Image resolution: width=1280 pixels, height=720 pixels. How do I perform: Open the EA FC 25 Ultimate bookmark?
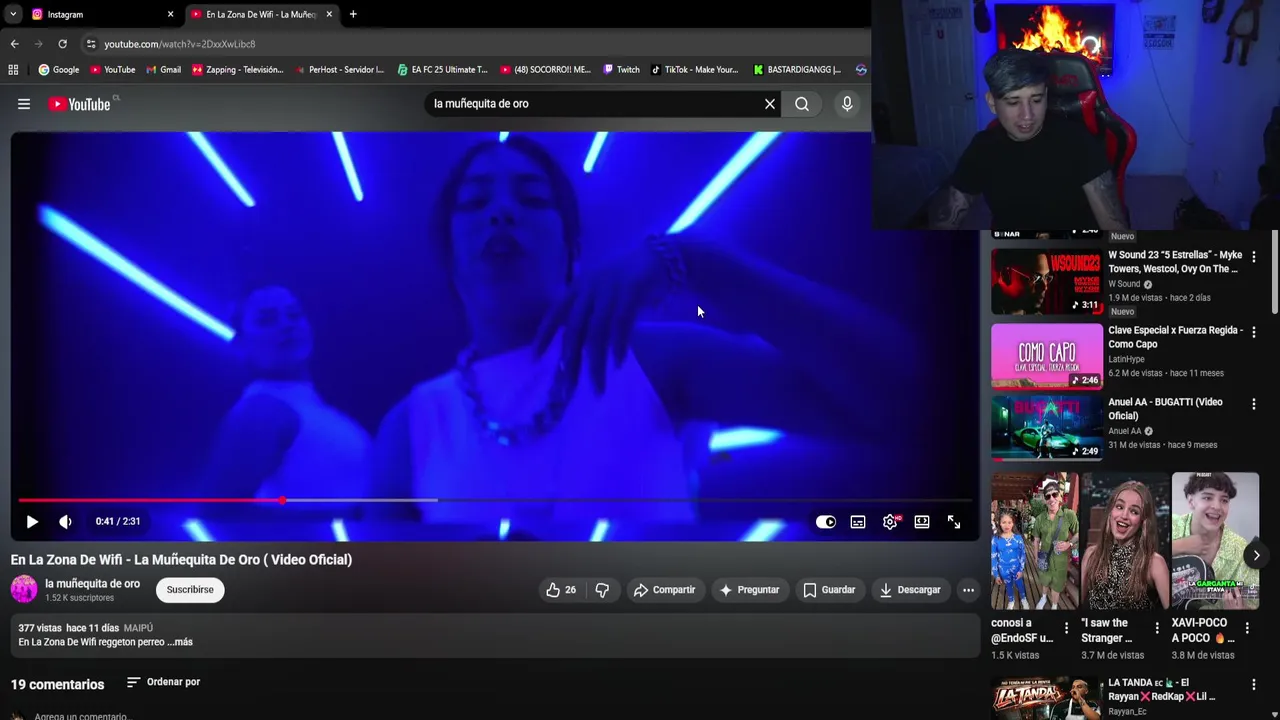pyautogui.click(x=443, y=70)
